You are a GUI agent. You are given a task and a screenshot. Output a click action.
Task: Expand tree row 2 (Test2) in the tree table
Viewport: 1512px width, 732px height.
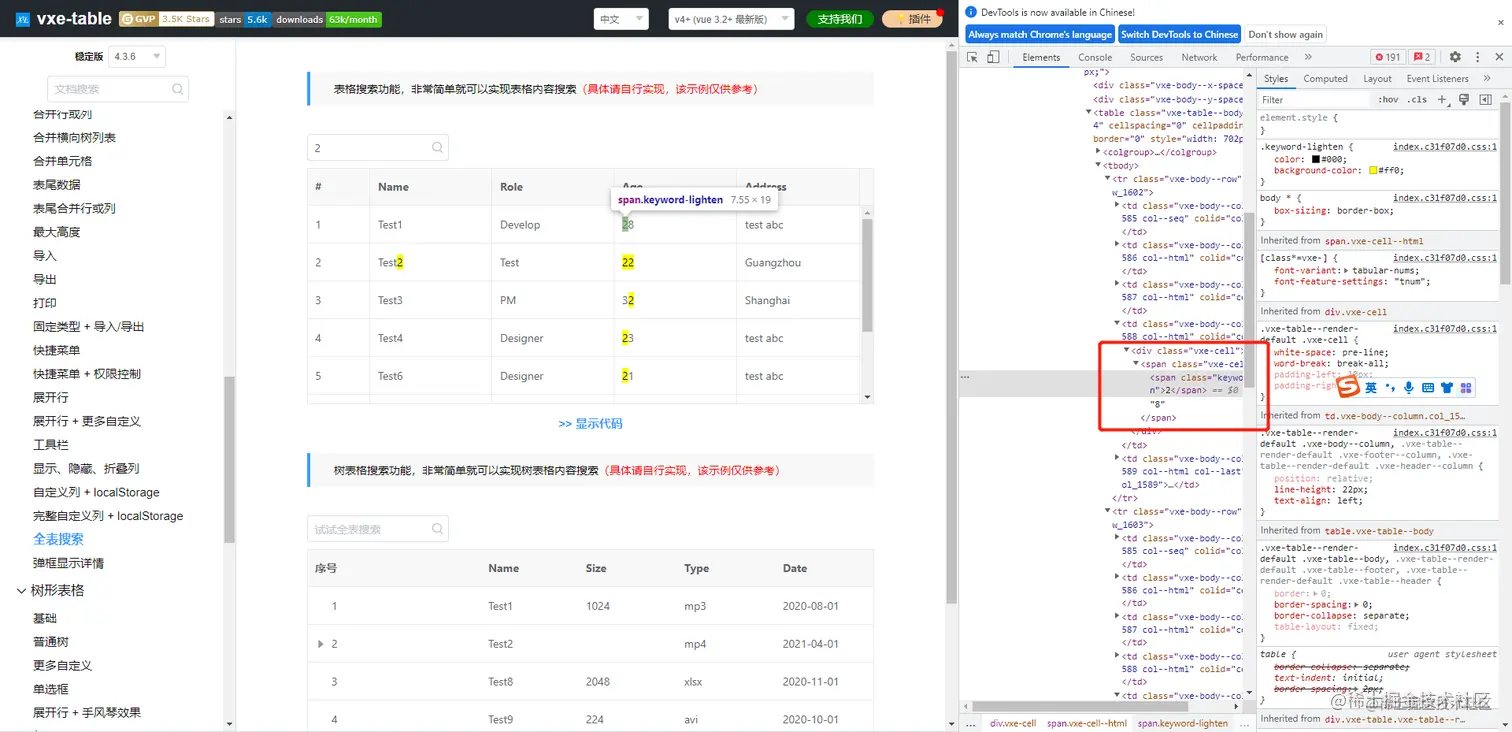pyautogui.click(x=320, y=644)
